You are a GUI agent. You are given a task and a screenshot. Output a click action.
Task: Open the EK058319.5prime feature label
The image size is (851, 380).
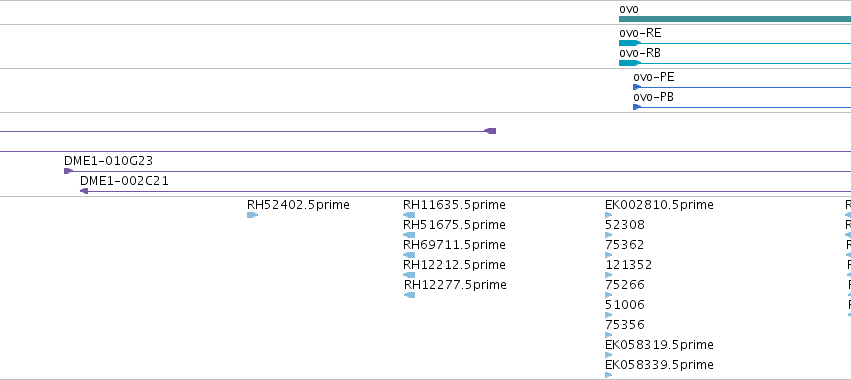point(659,345)
